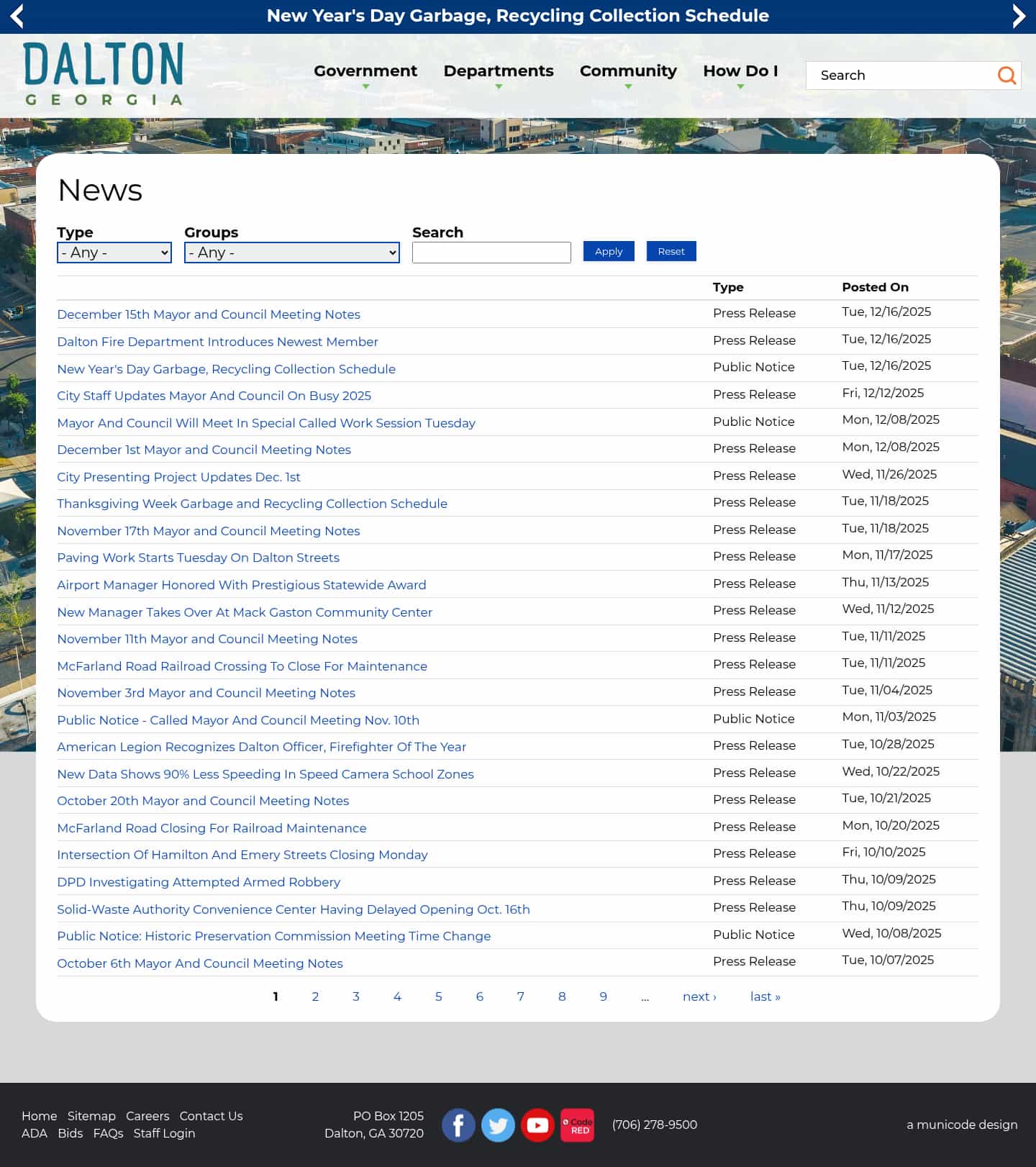Open the Contact Us footer link
The image size is (1036, 1167).
pyautogui.click(x=211, y=1116)
